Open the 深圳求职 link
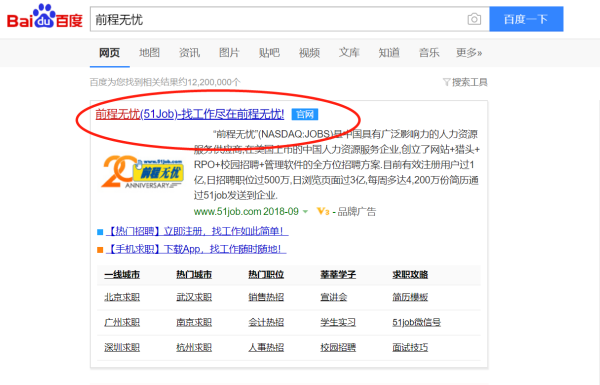 pos(122,347)
